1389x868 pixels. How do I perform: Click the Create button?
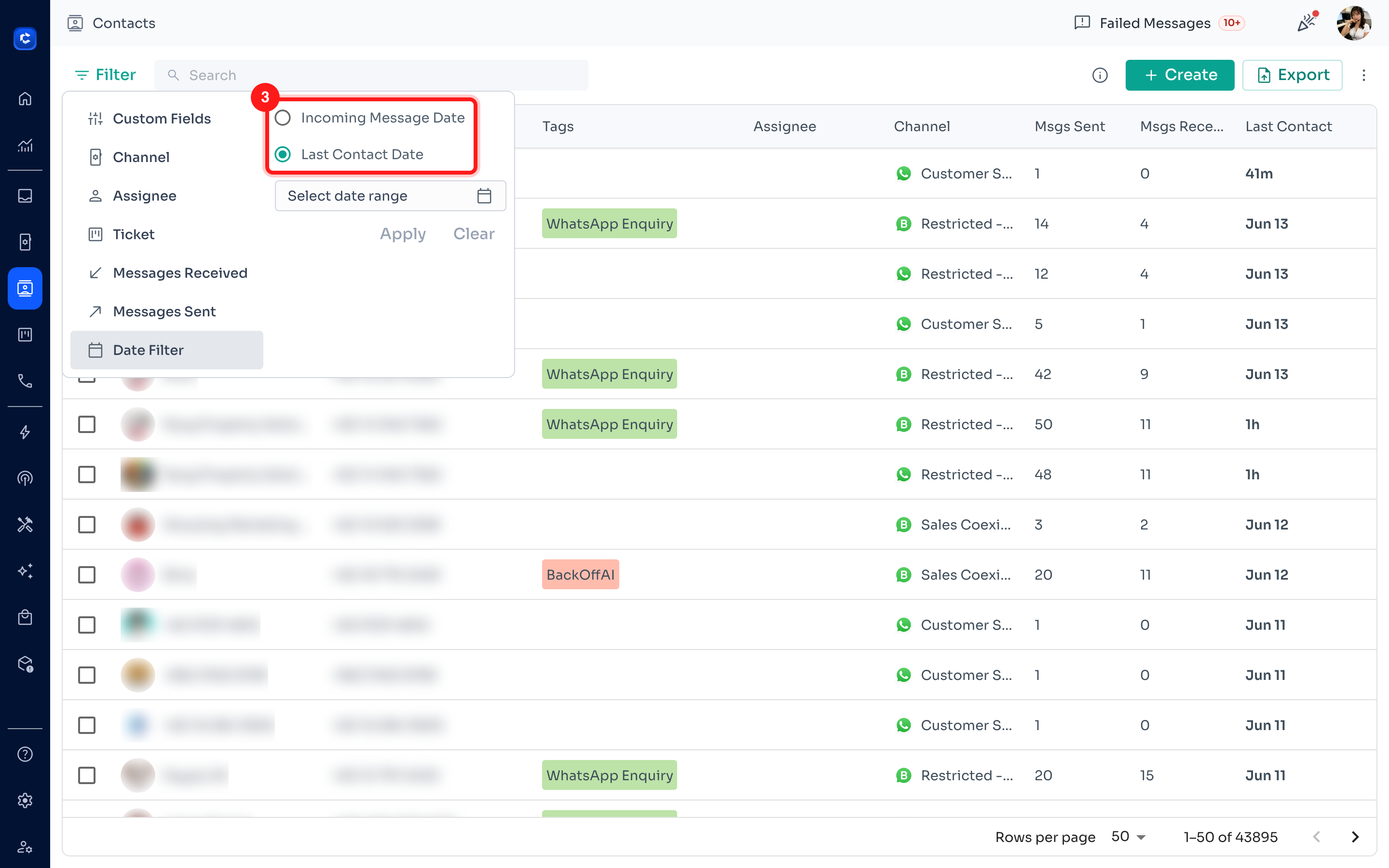click(x=1180, y=75)
